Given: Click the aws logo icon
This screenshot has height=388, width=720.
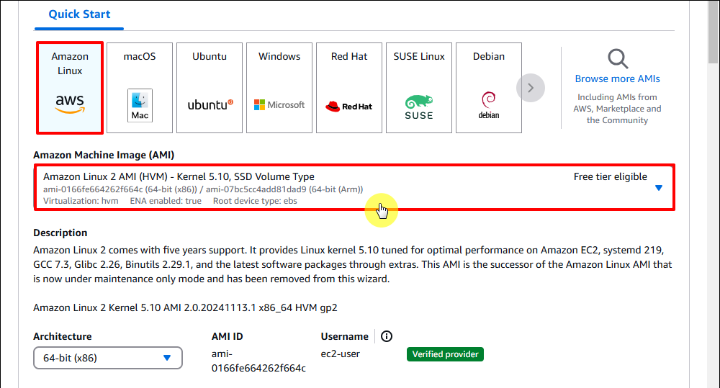Looking at the screenshot, I should pyautogui.click(x=70, y=104).
